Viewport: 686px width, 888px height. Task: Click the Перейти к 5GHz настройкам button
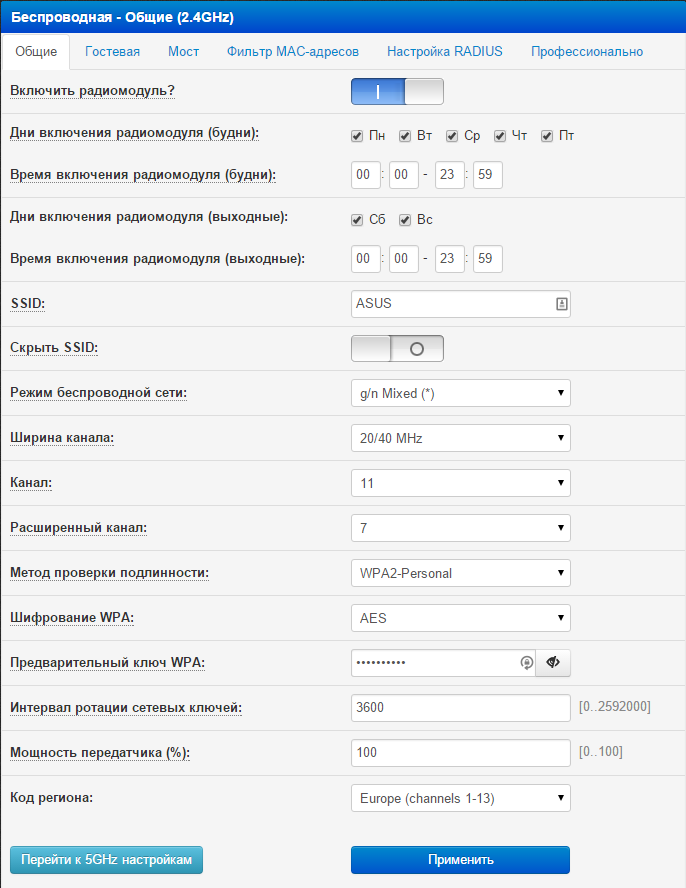pos(106,859)
